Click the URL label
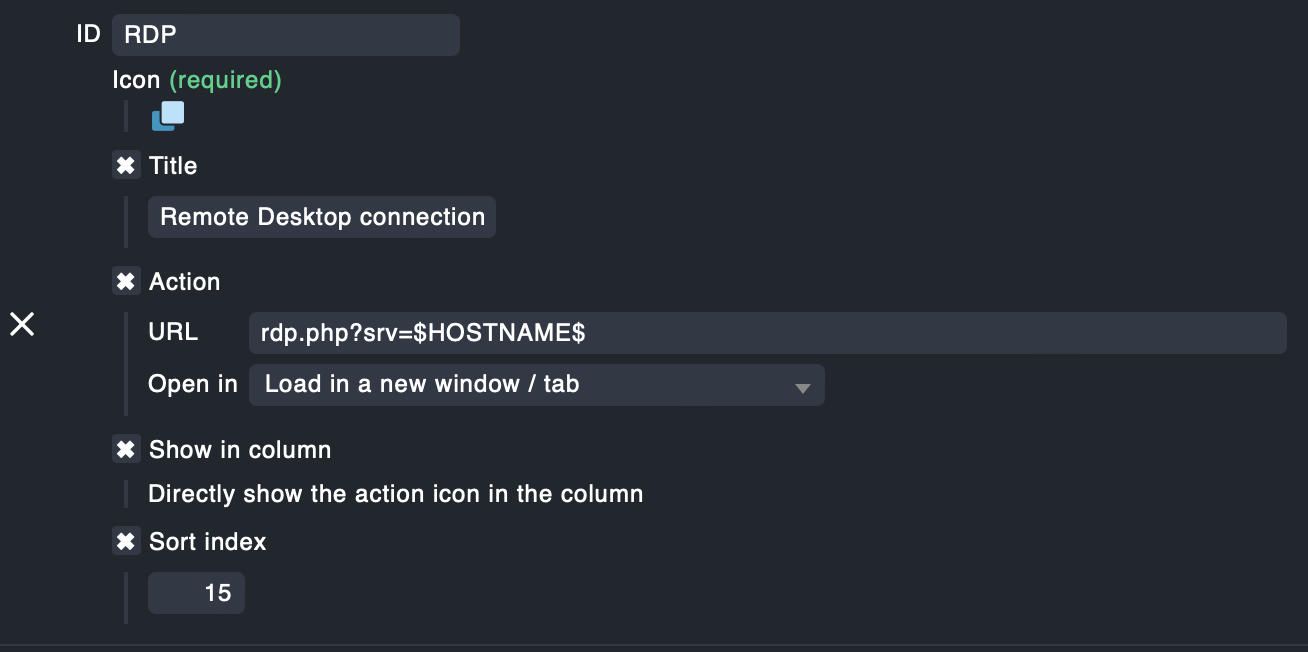The height and width of the screenshot is (652, 1308). tap(173, 332)
